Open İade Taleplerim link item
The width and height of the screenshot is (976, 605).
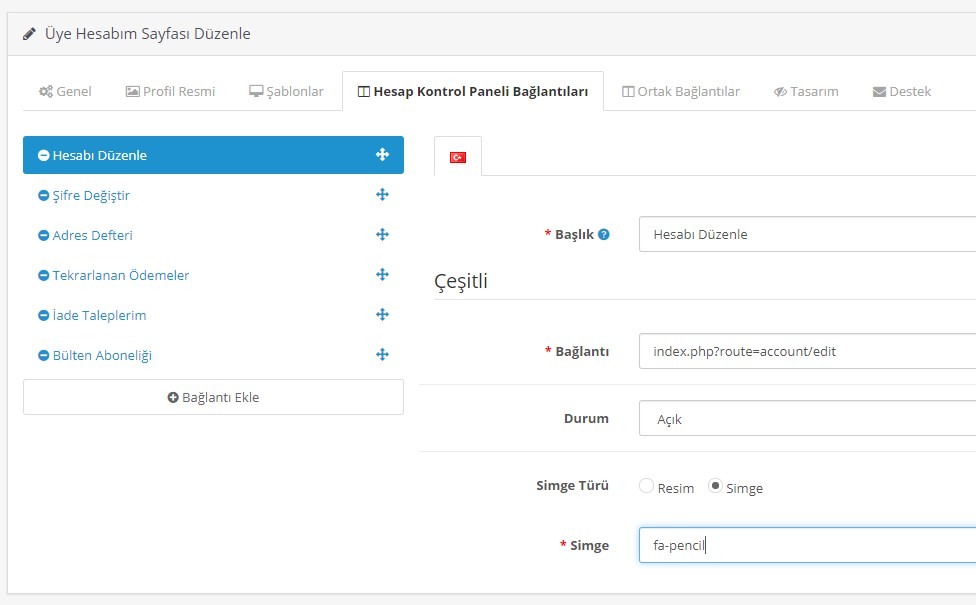[x=214, y=316]
